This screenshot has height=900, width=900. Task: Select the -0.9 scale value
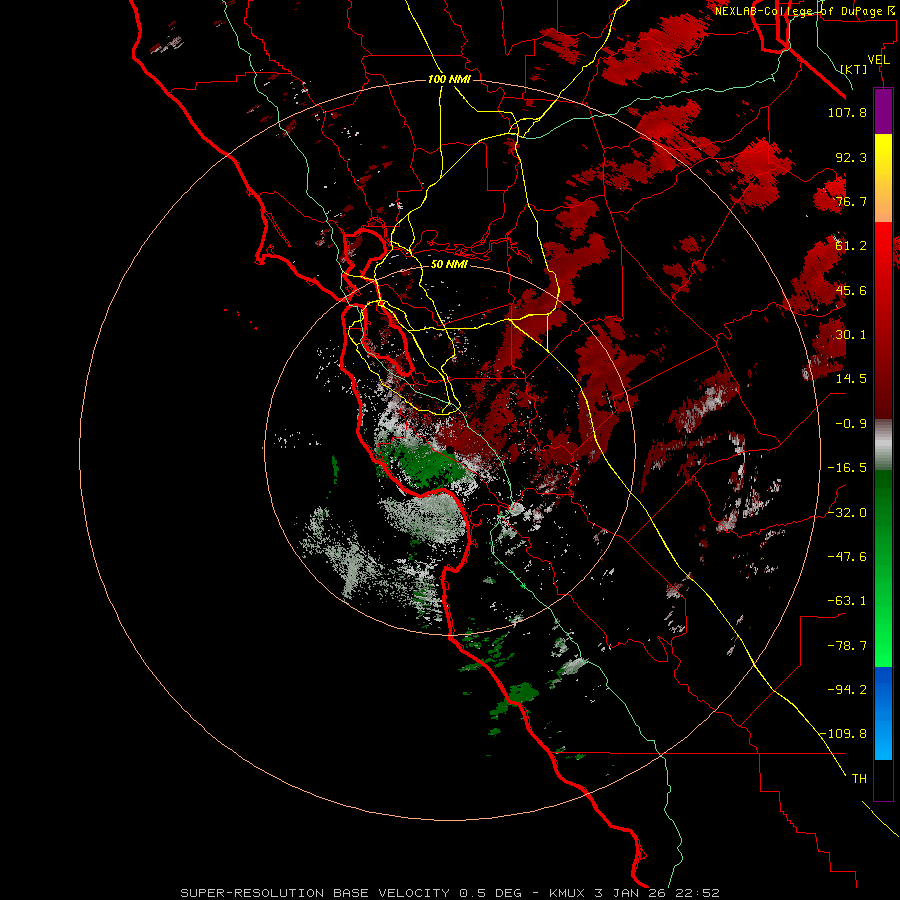[x=851, y=424]
